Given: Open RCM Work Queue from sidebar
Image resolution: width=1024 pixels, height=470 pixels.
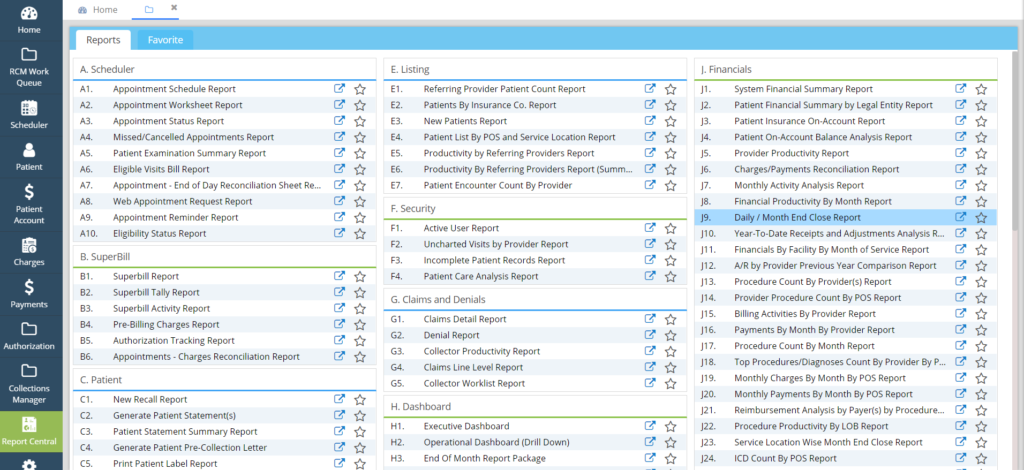Looking at the screenshot, I should tap(29, 67).
